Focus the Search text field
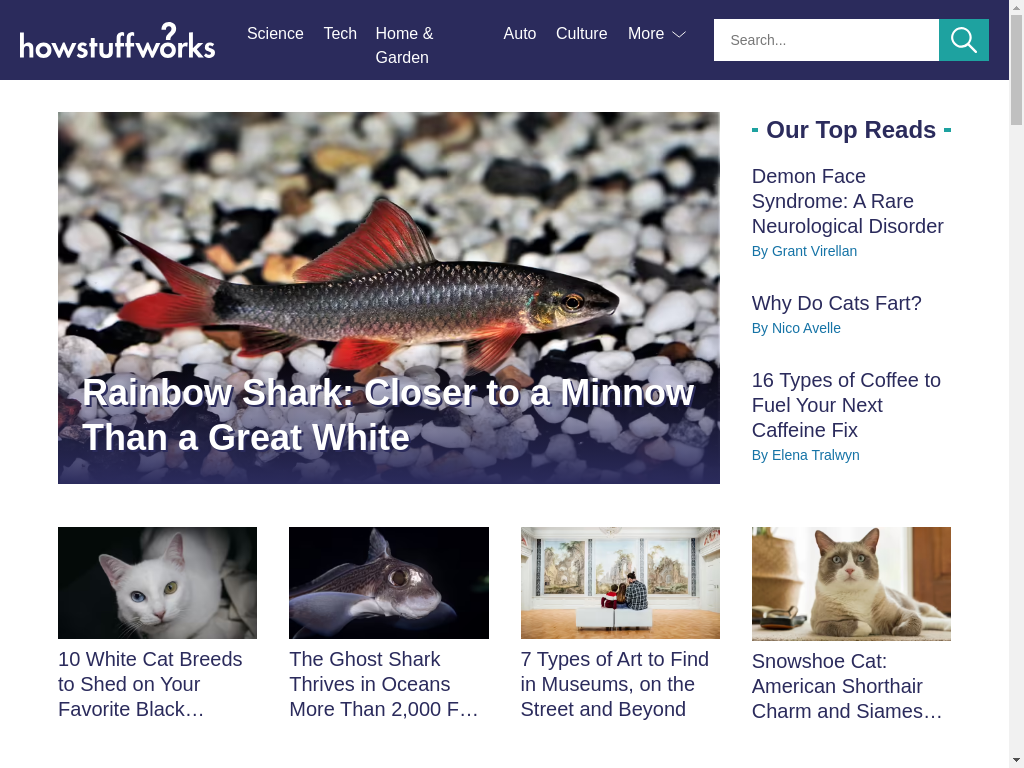This screenshot has width=1024, height=768. [826, 40]
